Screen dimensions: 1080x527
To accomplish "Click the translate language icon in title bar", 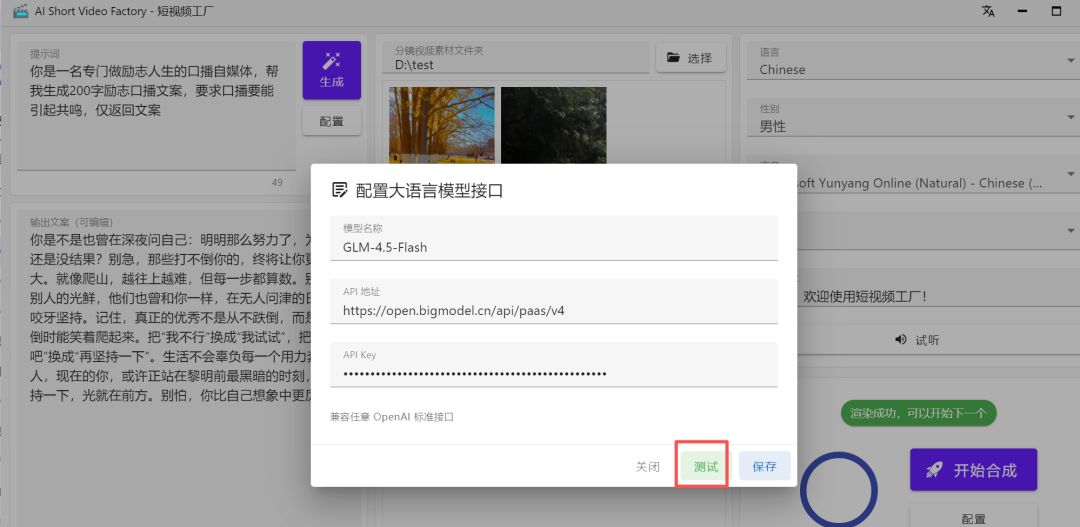I will pyautogui.click(x=988, y=11).
